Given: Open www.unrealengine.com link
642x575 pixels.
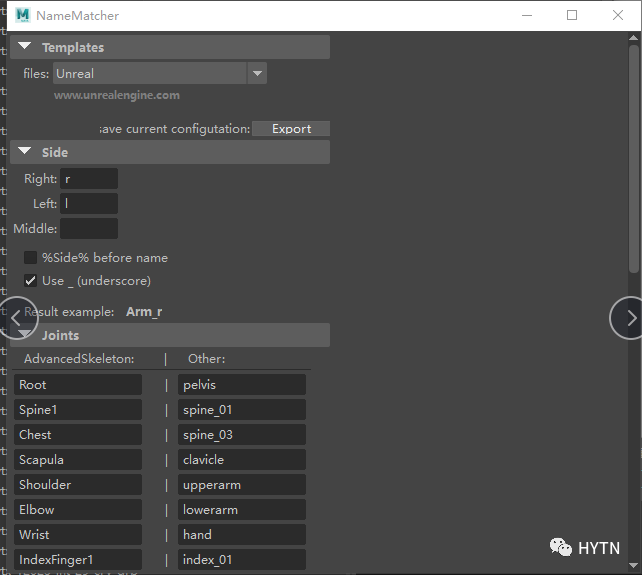Looking at the screenshot, I should [117, 96].
